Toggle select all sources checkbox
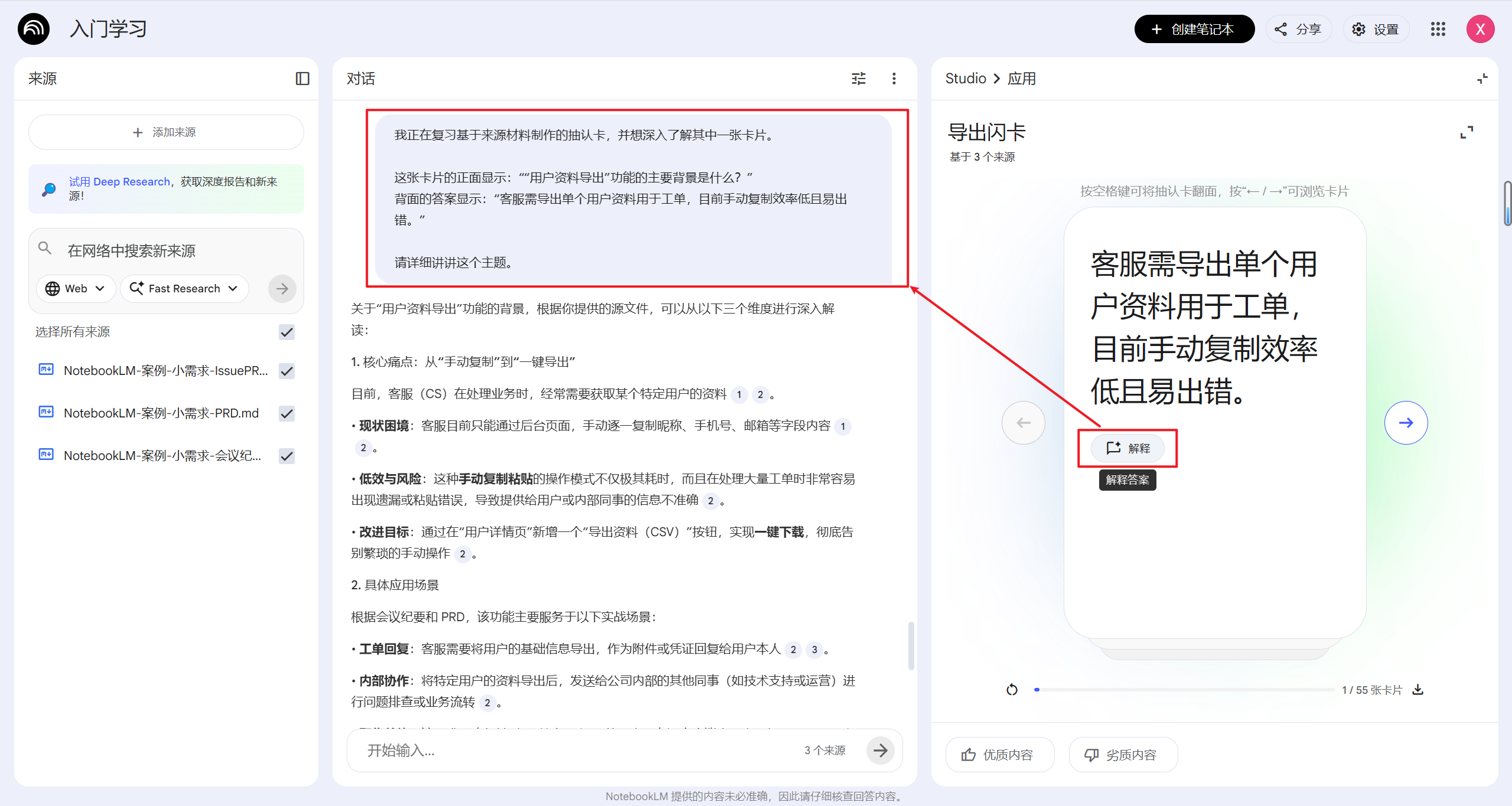The image size is (1512, 806). 287,332
